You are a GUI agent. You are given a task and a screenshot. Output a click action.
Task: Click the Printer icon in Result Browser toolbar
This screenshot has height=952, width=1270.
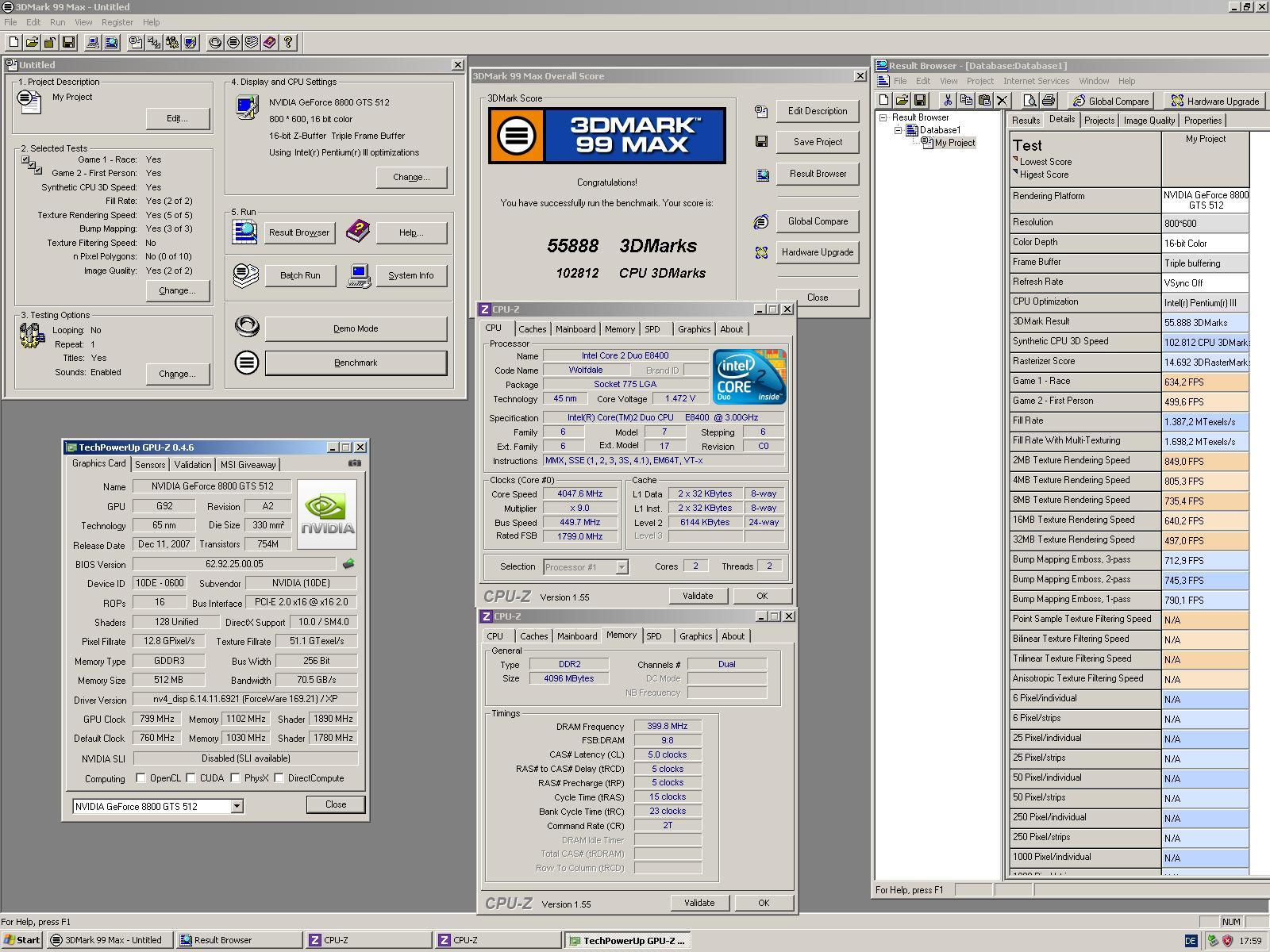coord(1049,101)
